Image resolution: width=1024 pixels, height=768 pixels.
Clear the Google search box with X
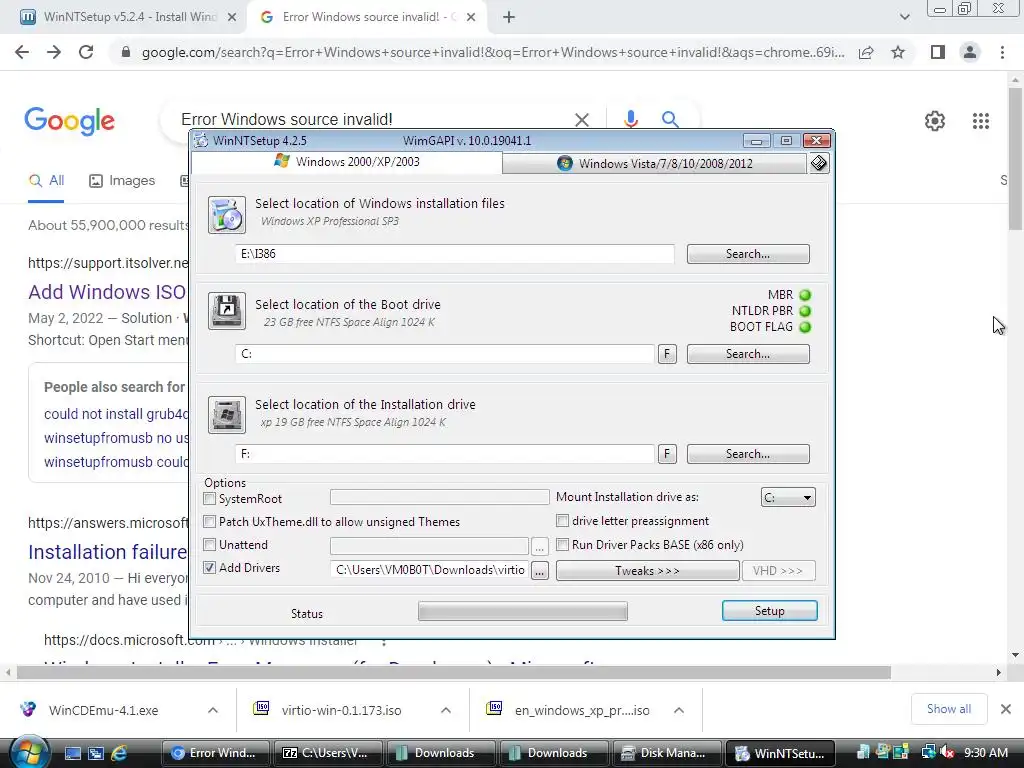pos(581,120)
